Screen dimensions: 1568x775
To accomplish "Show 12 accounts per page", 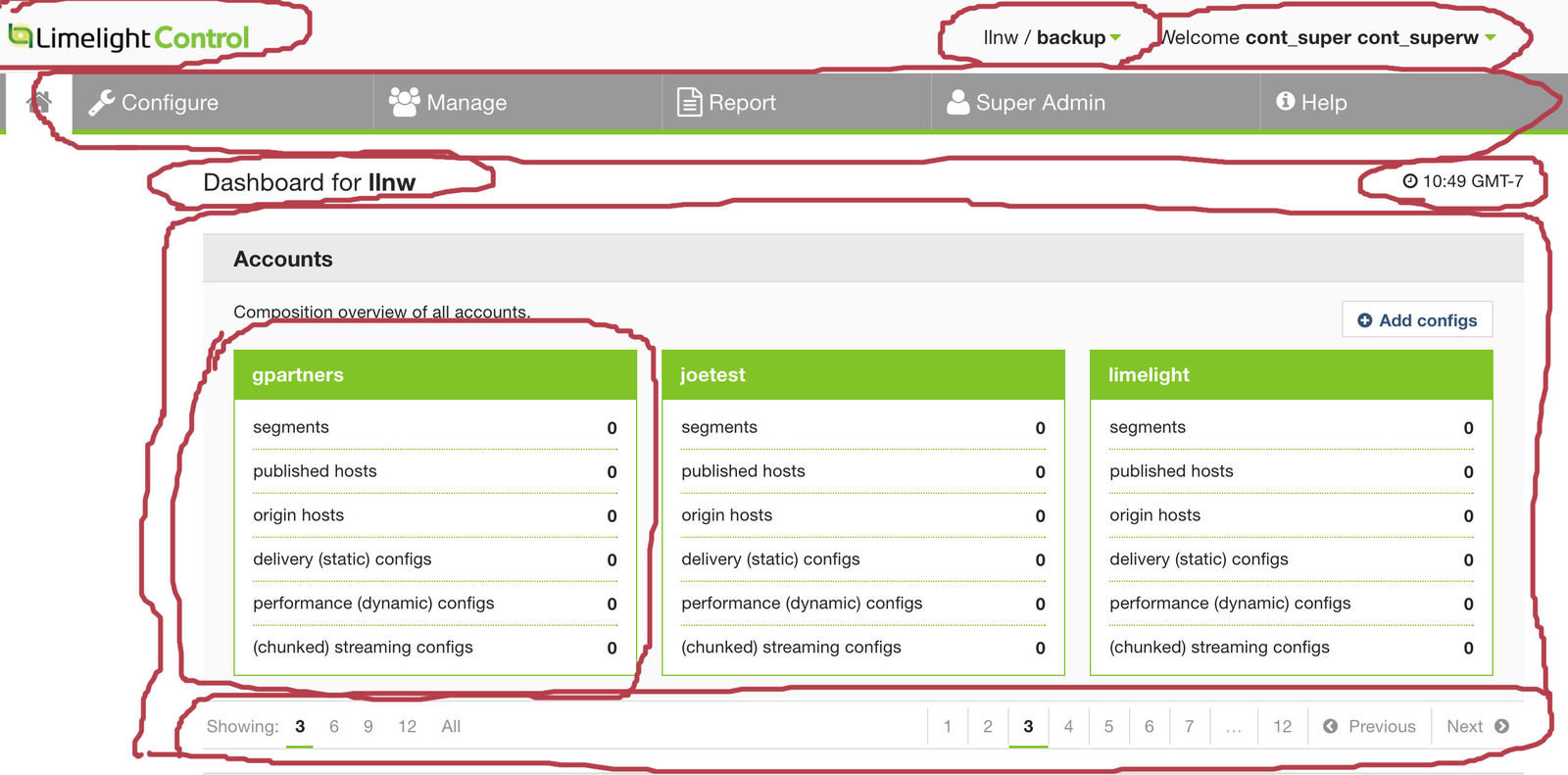I will pyautogui.click(x=408, y=726).
